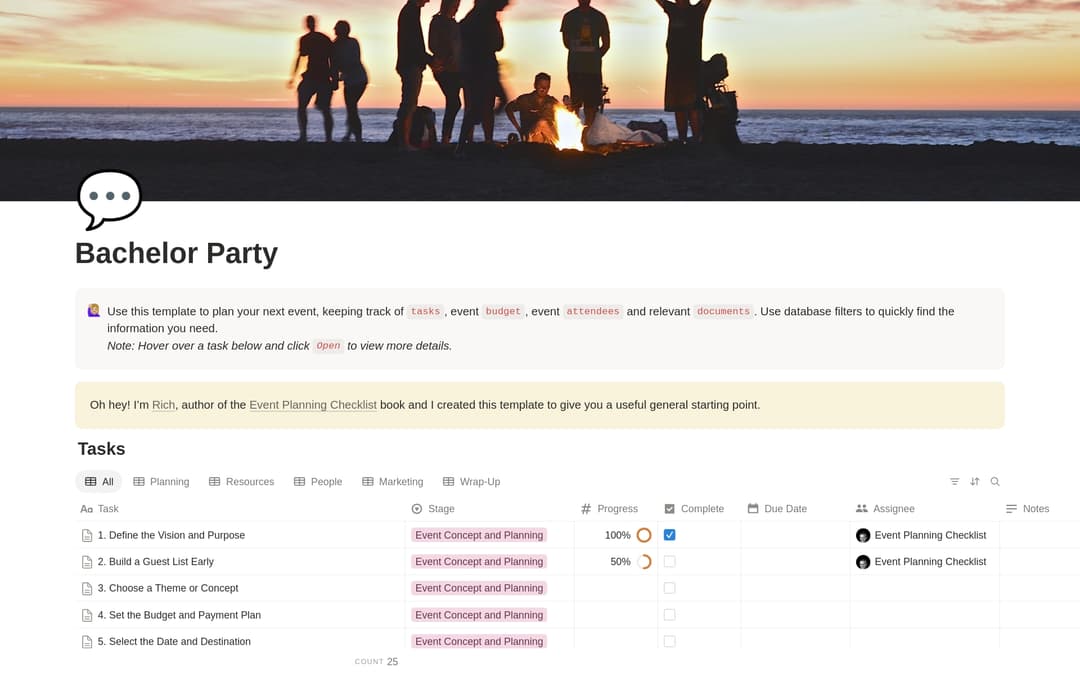Click Stage tag in Choose a Theme row
Image resolution: width=1080 pixels, height=674 pixels.
[479, 588]
